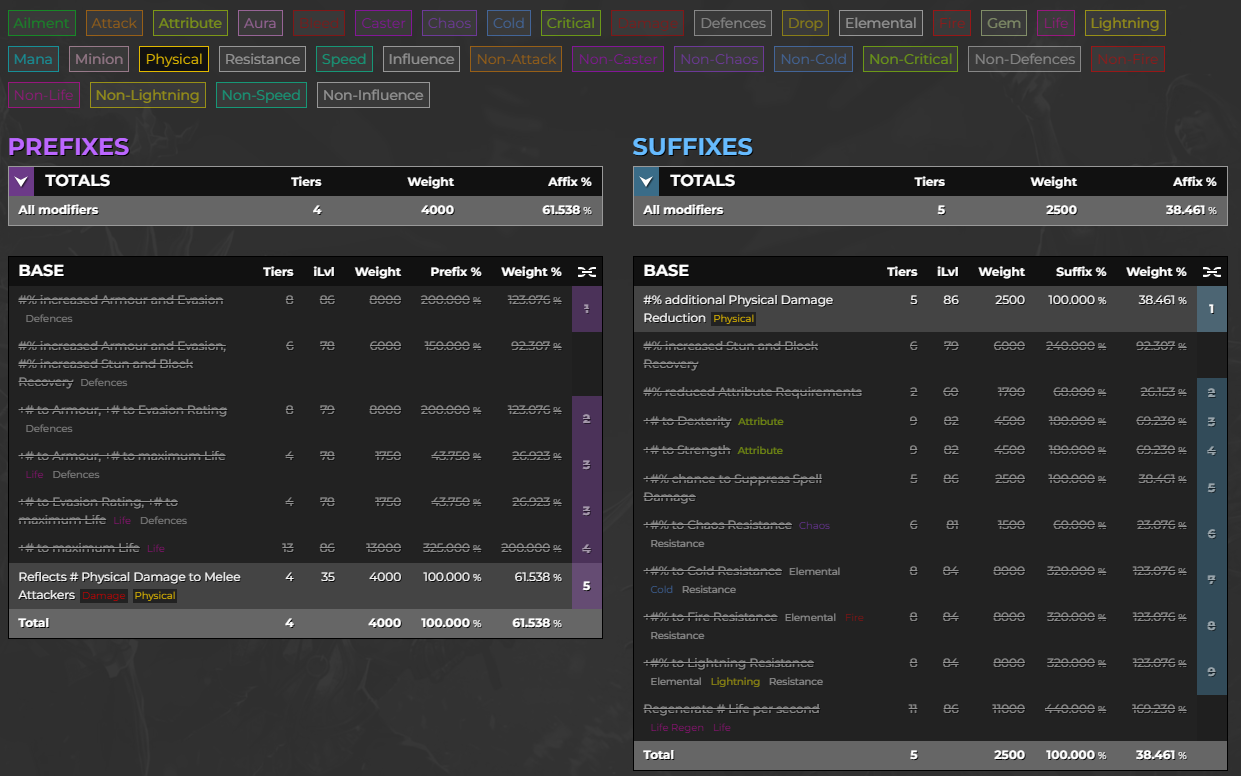Disable the Physical filter beside Minion
The height and width of the screenshot is (776, 1241).
point(174,59)
